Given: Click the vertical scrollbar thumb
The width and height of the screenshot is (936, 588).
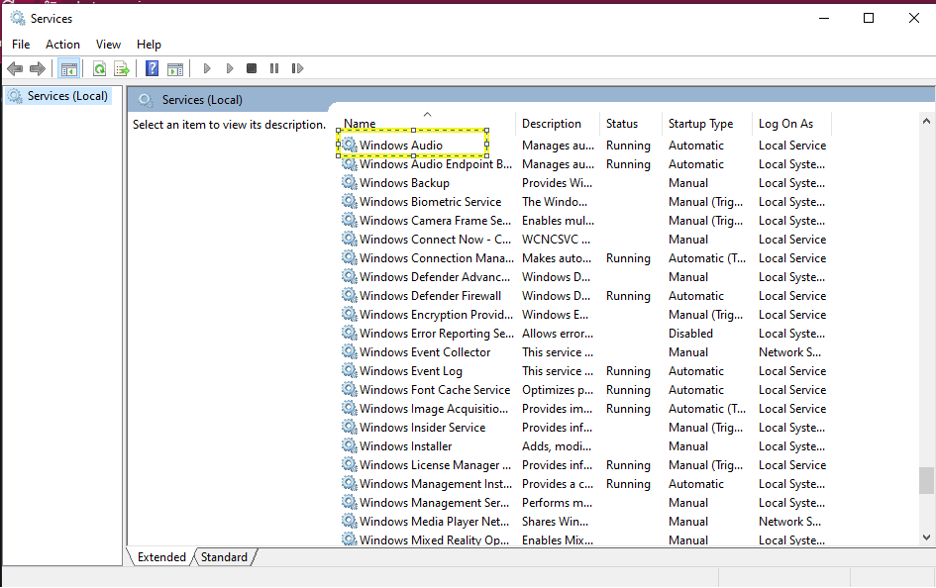Looking at the screenshot, I should (926, 480).
